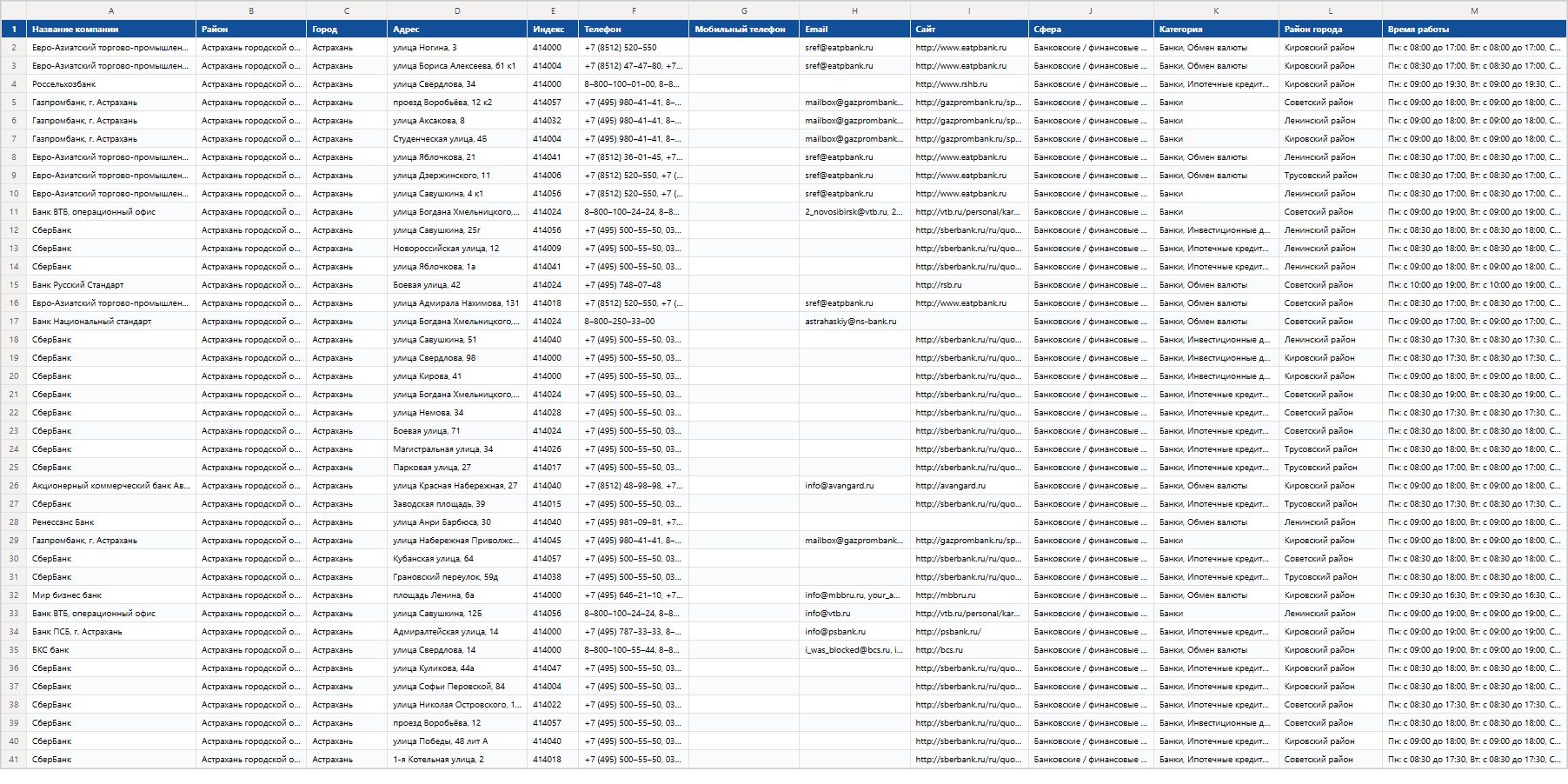The image size is (1568, 784).
Task: Click the 'Сфера' header cell
Action: tap(1091, 29)
